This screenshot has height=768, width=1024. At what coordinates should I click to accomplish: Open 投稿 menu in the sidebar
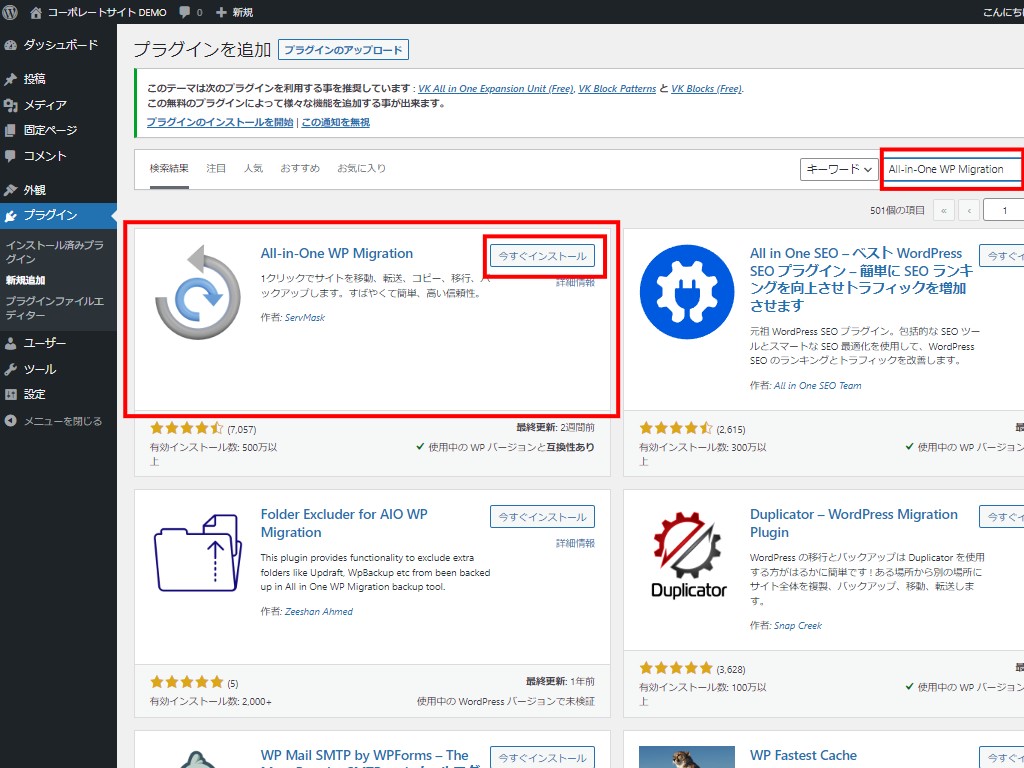35,79
